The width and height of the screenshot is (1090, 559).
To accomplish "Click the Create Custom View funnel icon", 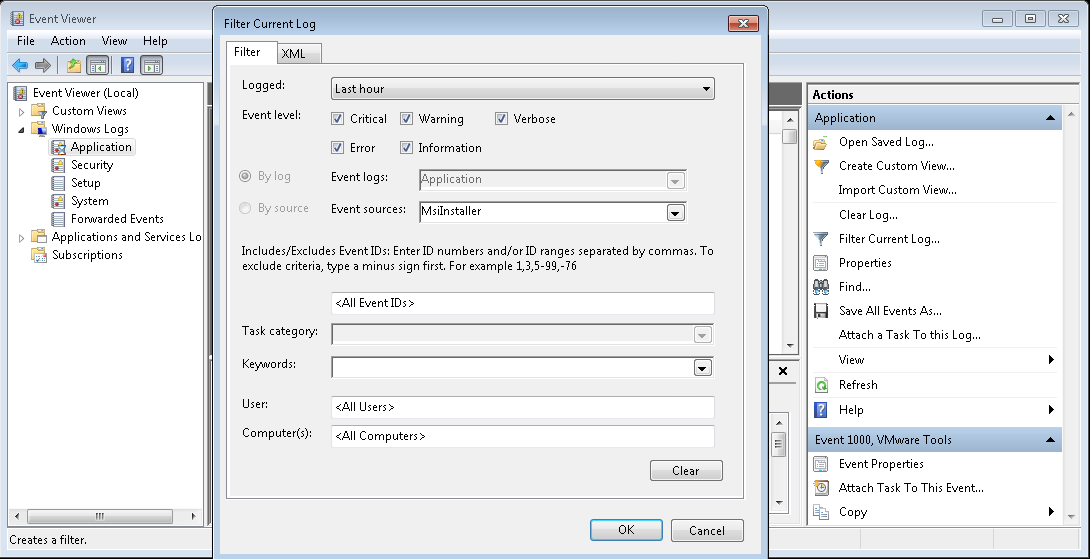I will (x=821, y=166).
